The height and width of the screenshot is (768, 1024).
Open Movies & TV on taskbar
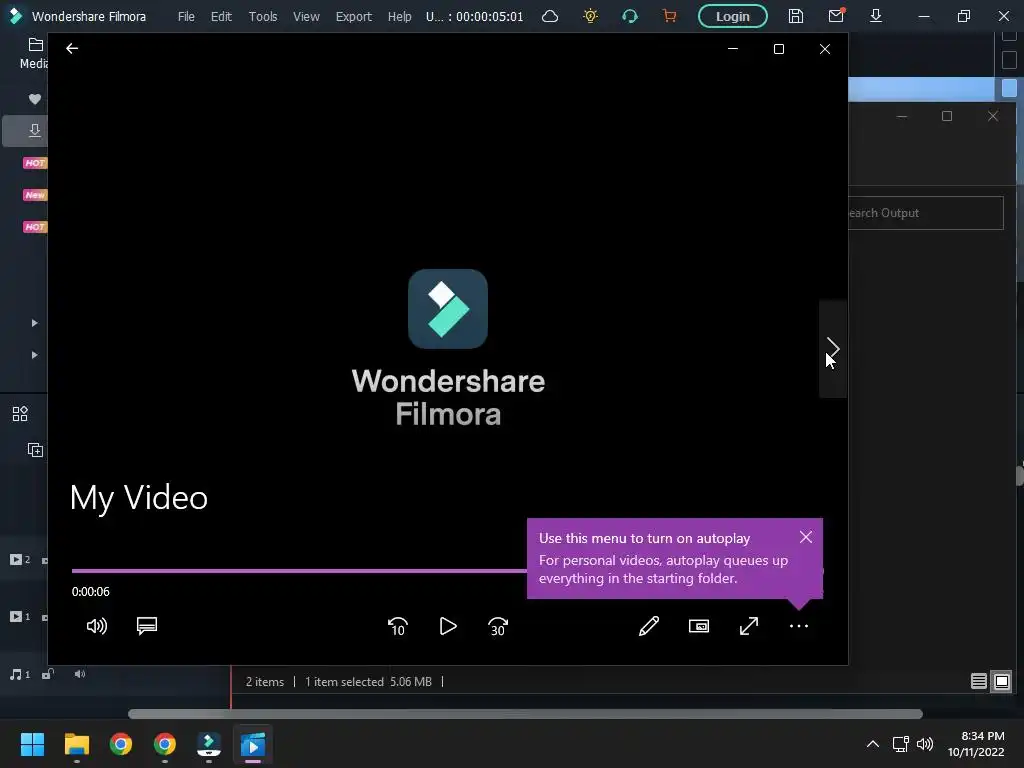(253, 744)
